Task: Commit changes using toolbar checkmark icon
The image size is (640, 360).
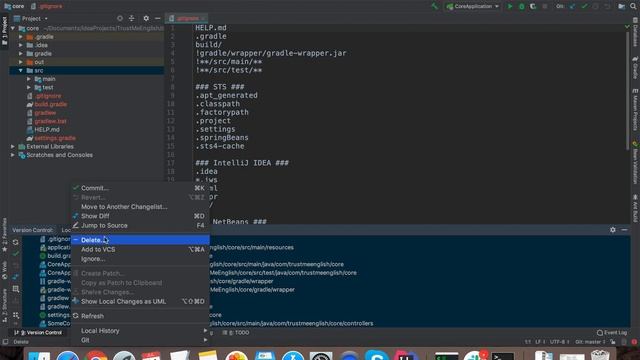Action: click(x=584, y=6)
